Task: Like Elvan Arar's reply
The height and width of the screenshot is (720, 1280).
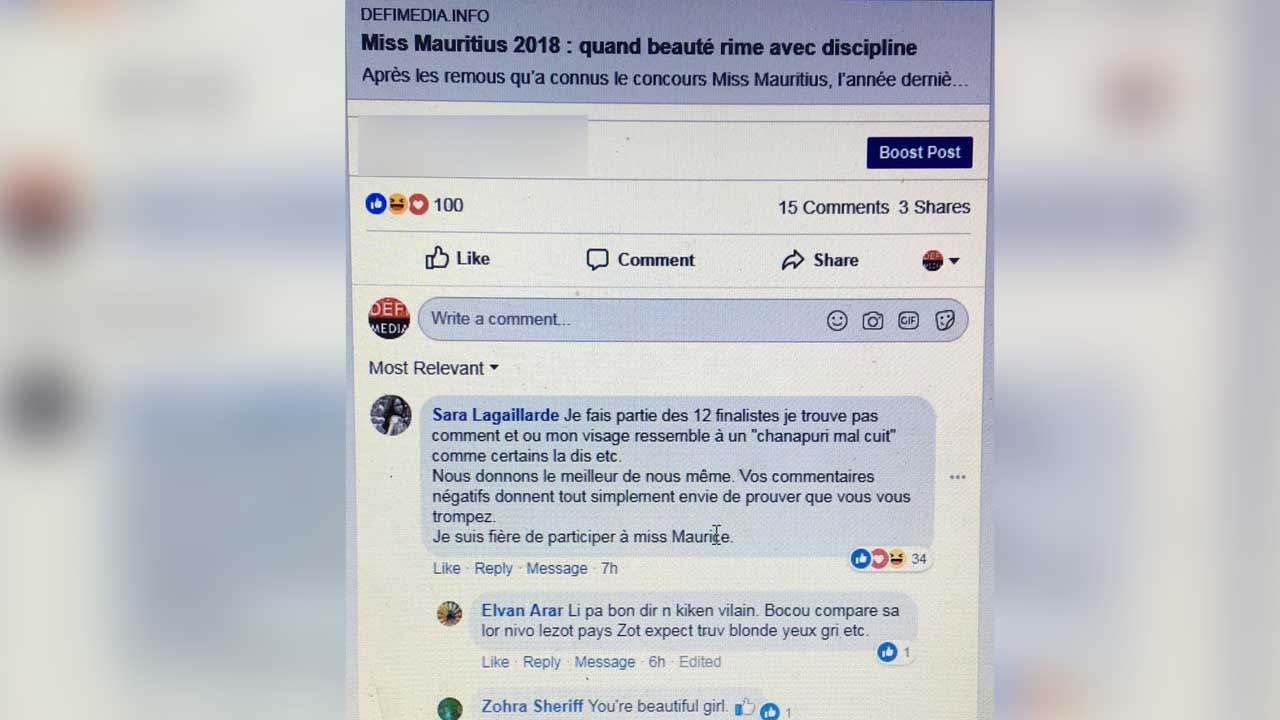Action: tap(495, 662)
